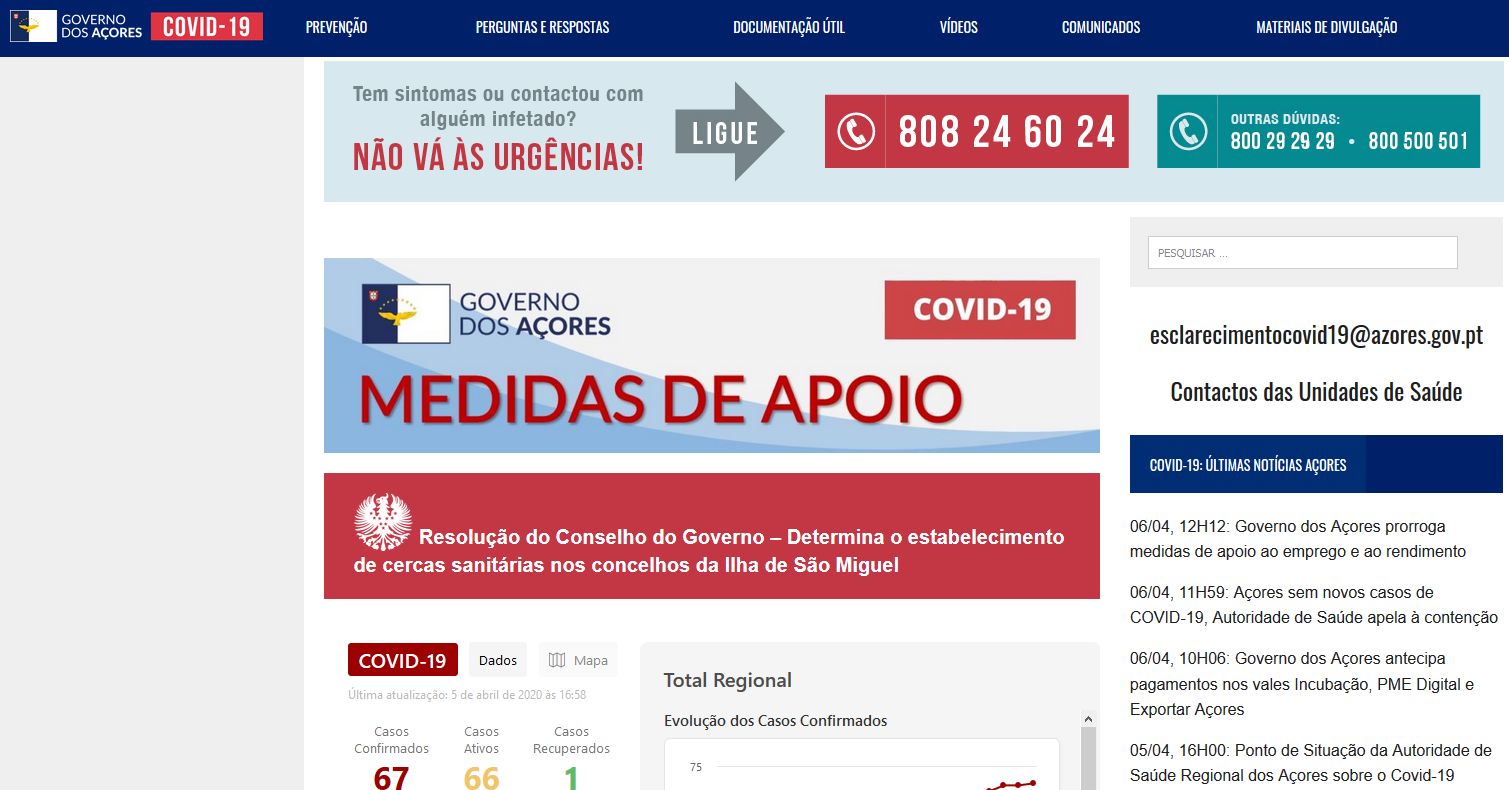Click the Última atualização timestamp text
Screen dimensions: 1509x790
click(x=467, y=694)
